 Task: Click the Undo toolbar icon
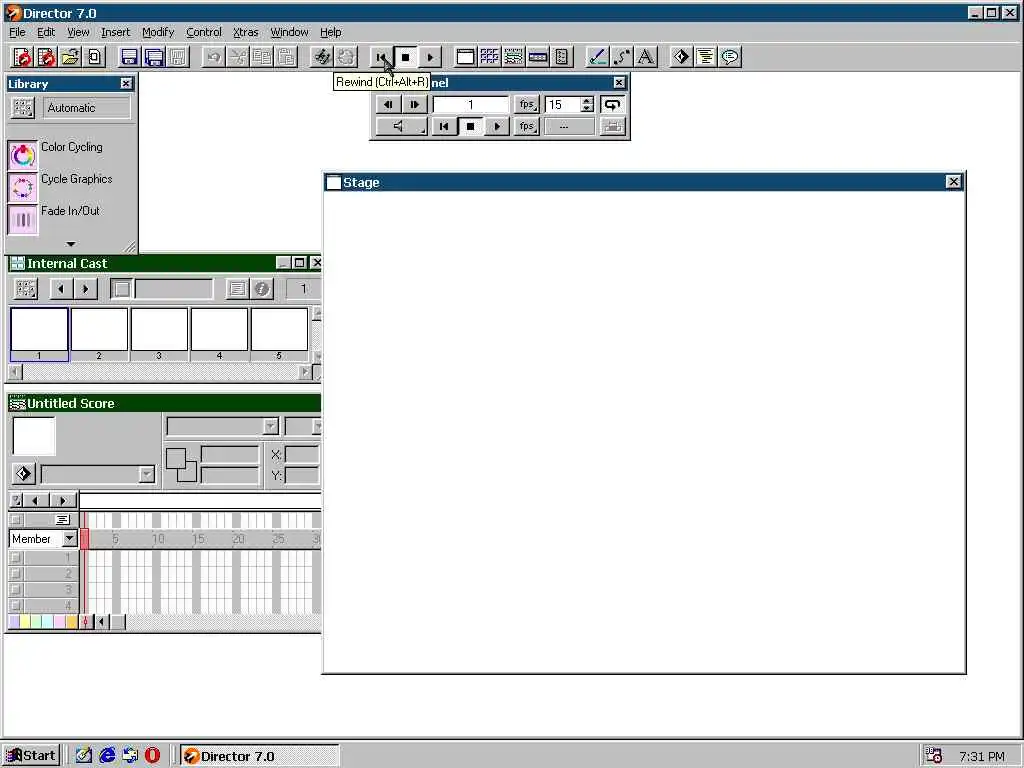click(x=214, y=57)
